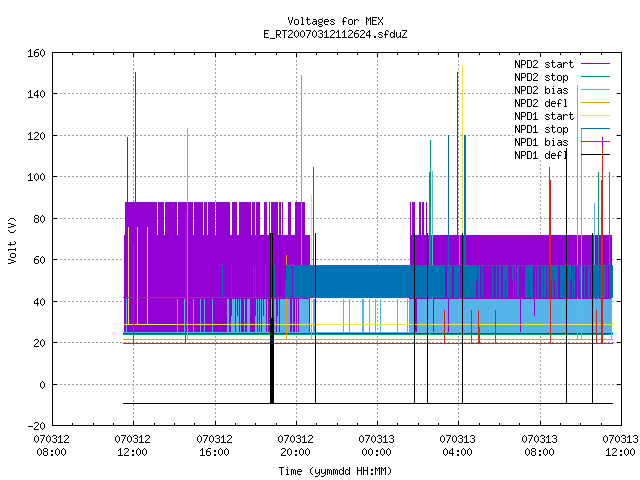Click the black NPD1 defl legend line
Screen dimensions: 640x480
point(596,155)
